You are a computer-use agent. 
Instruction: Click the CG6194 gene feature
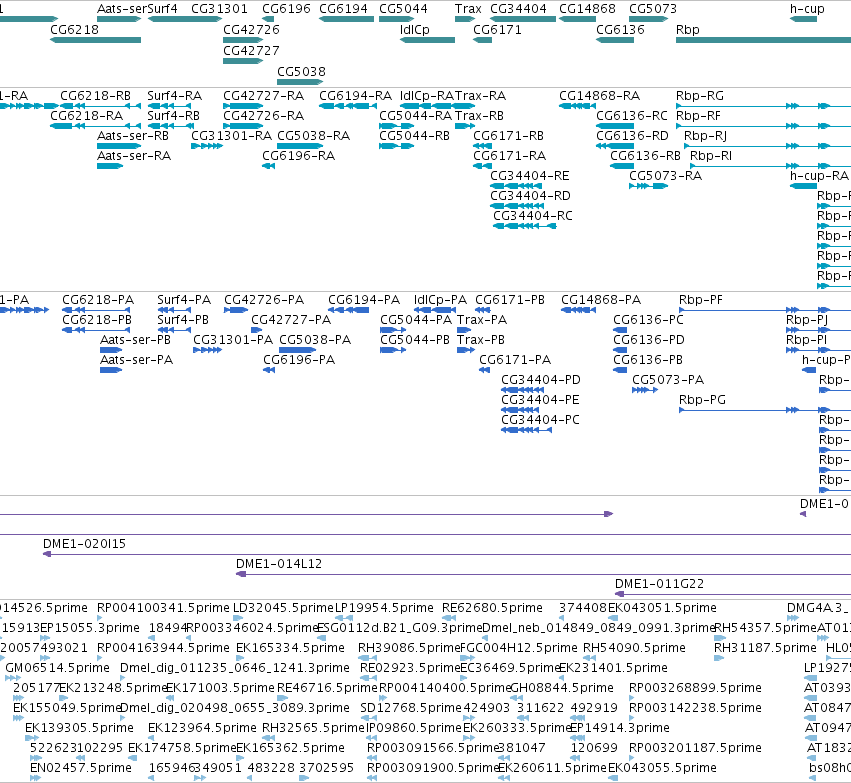pyautogui.click(x=346, y=19)
